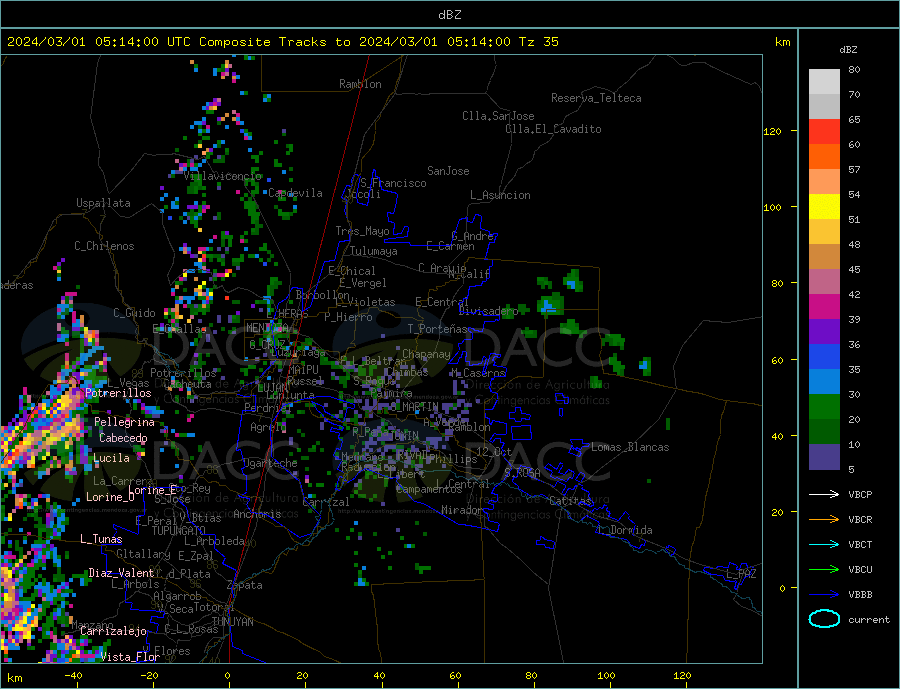Viewport: 900px width, 689px height.
Task: Click the '-40' tick on bottom axis
Action: [73, 676]
